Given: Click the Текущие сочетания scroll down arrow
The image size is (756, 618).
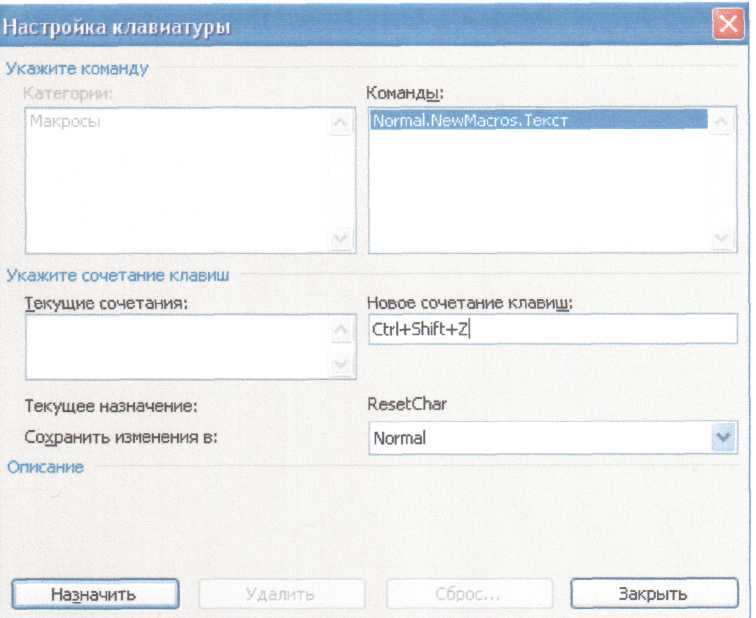Looking at the screenshot, I should 341,363.
